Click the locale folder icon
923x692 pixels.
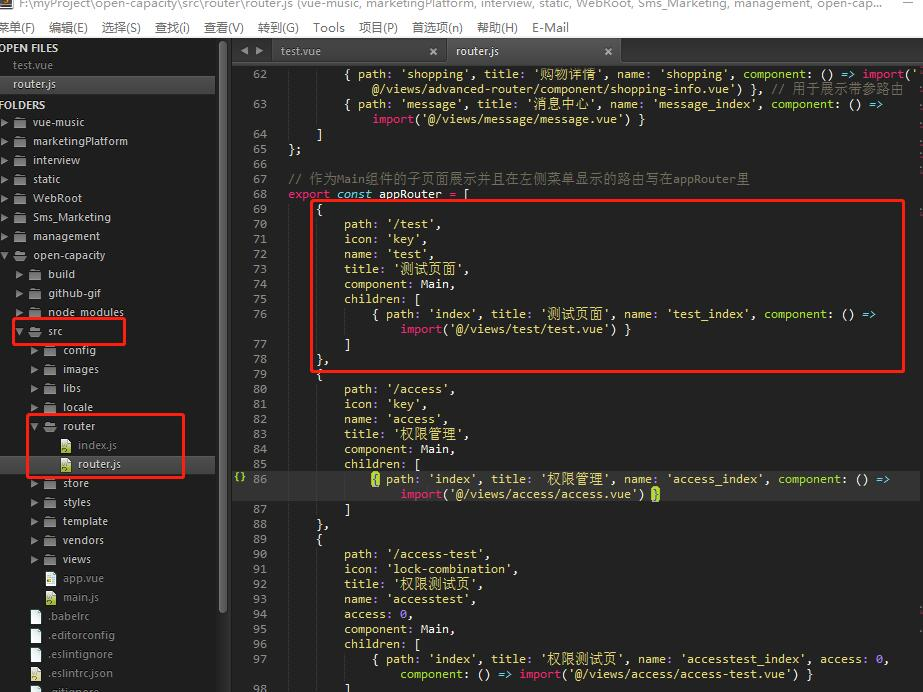point(50,407)
